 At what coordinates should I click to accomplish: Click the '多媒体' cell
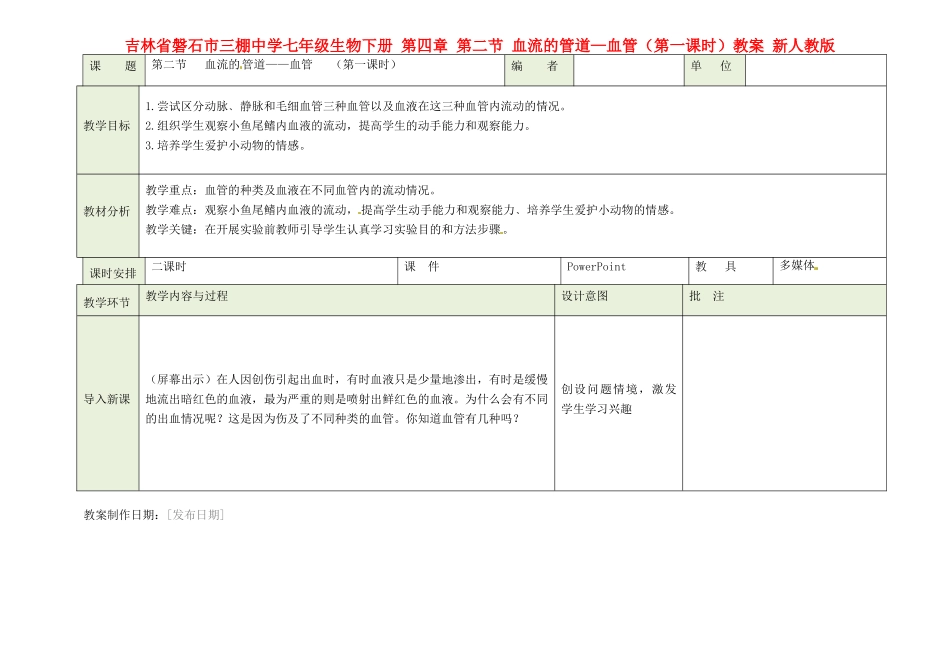pyautogui.click(x=829, y=271)
